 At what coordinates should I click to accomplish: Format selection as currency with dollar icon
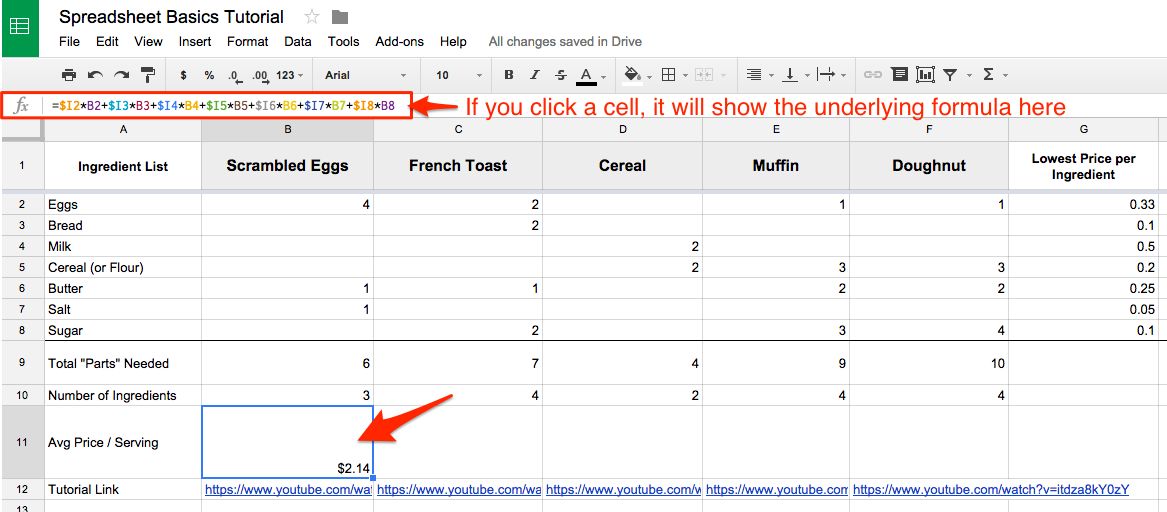pos(183,75)
